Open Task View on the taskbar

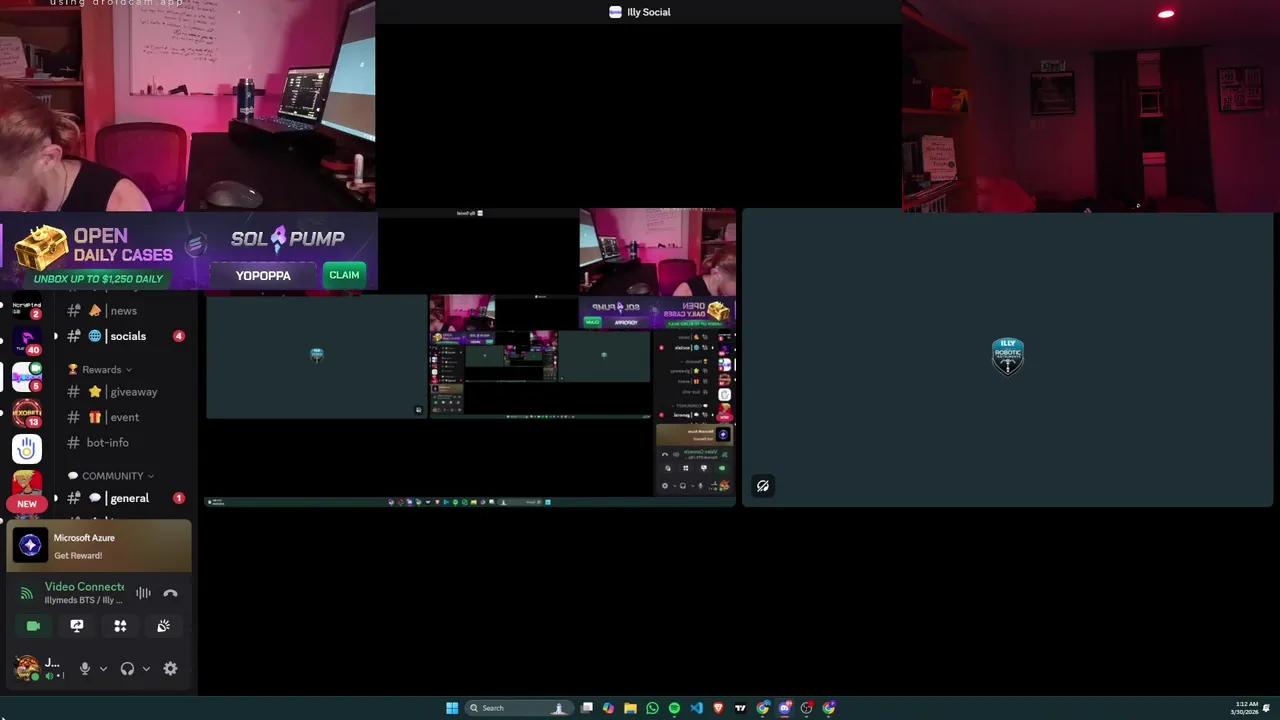[587, 708]
